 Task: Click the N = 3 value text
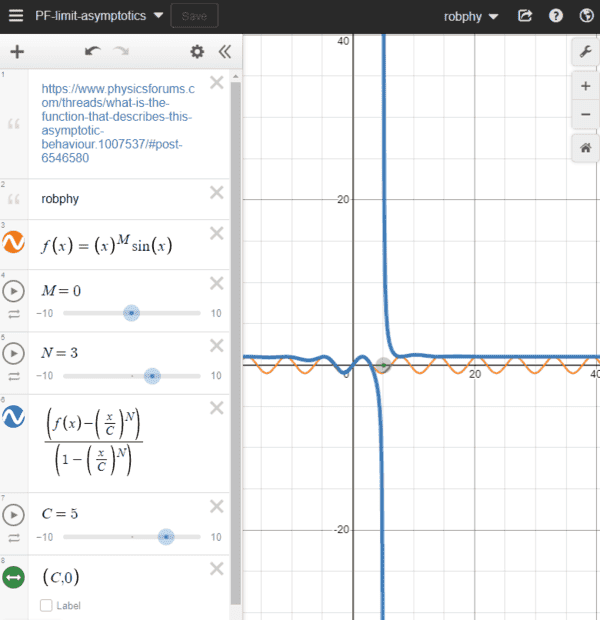(x=60, y=353)
